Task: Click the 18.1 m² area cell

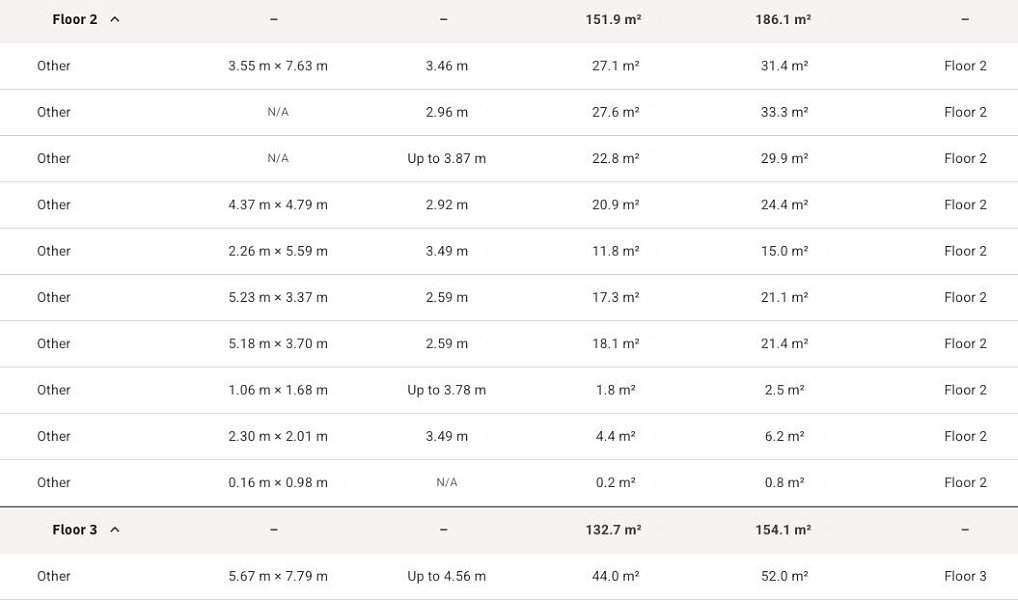Action: click(x=615, y=344)
